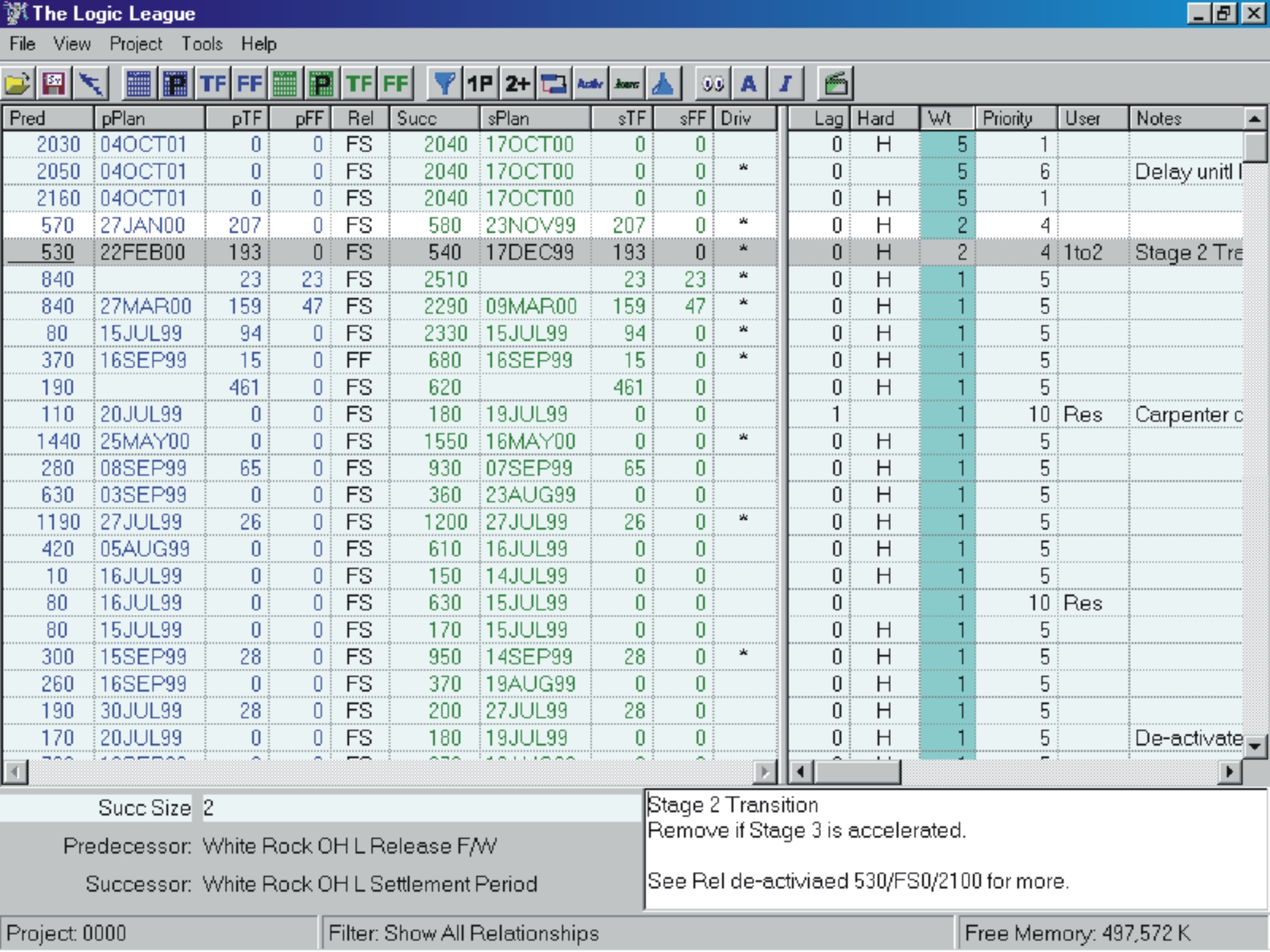Click the 2+ toolbar button

[517, 83]
